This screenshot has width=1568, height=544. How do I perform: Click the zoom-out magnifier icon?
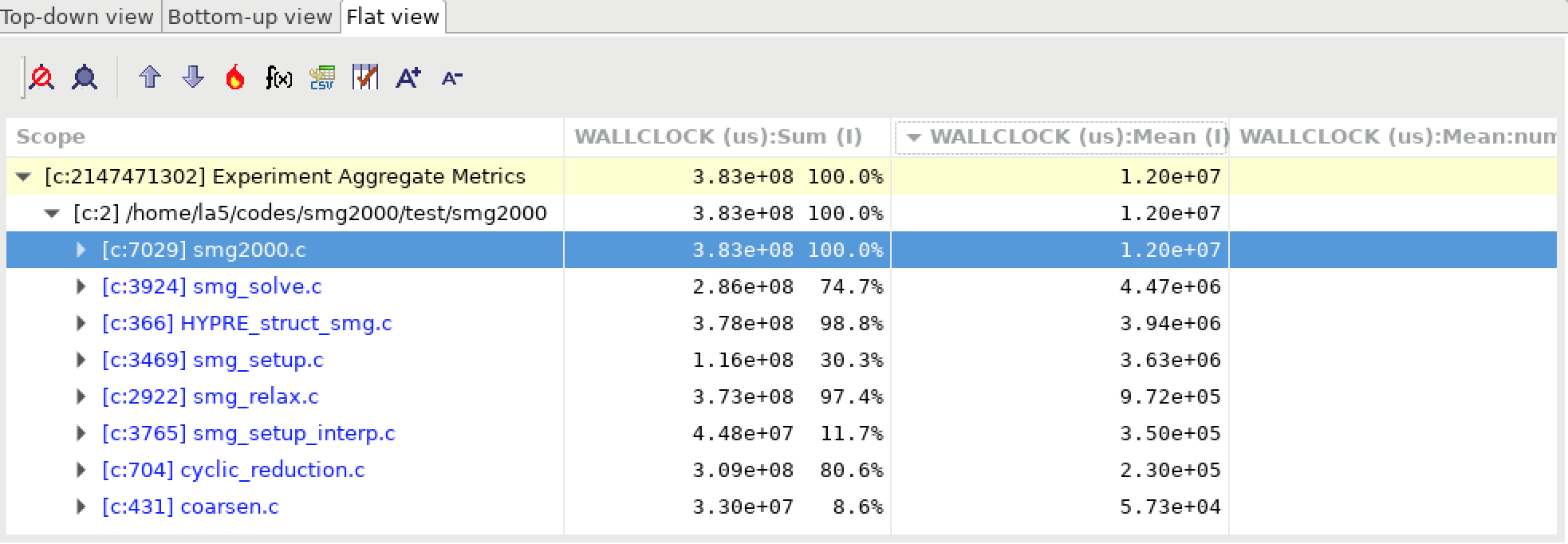(41, 77)
